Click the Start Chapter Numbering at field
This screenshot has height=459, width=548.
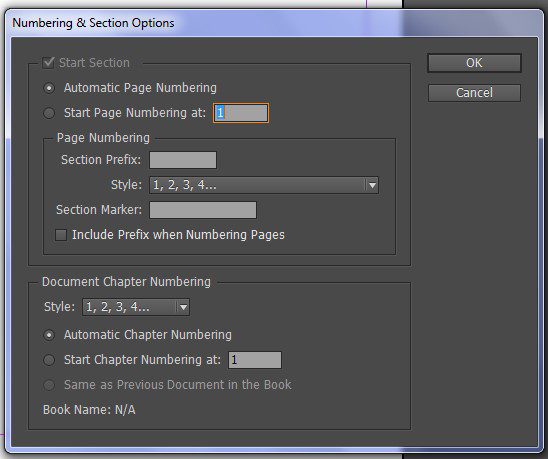[255, 360]
